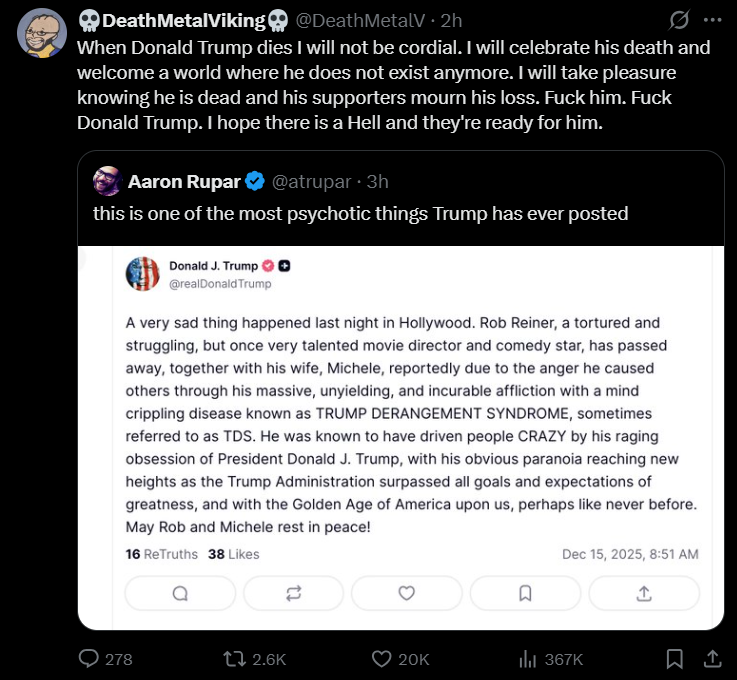Click the reply icon with 278 replies
The height and width of the screenshot is (680, 737).
(90, 659)
